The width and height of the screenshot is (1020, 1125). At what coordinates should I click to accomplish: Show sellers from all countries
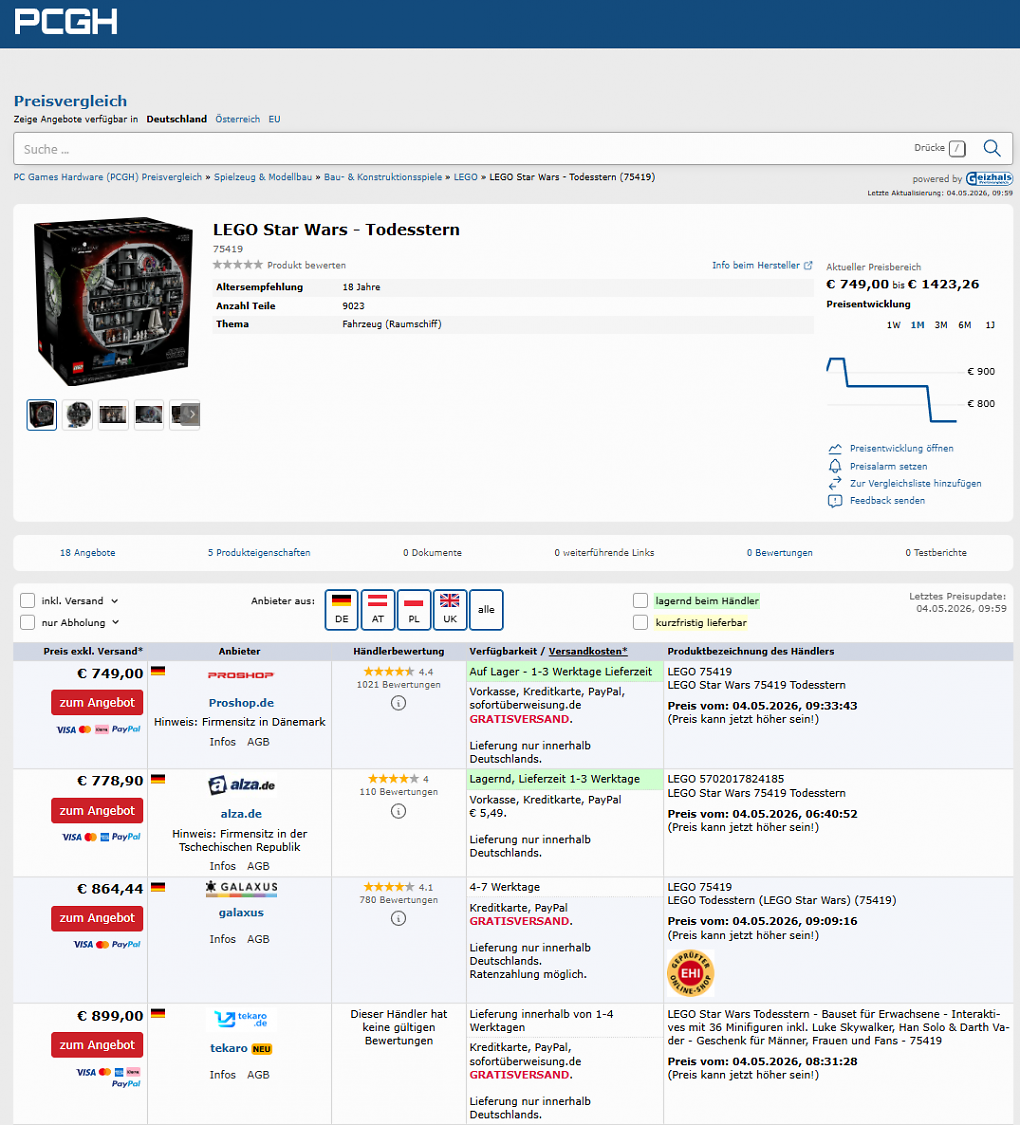pos(486,610)
